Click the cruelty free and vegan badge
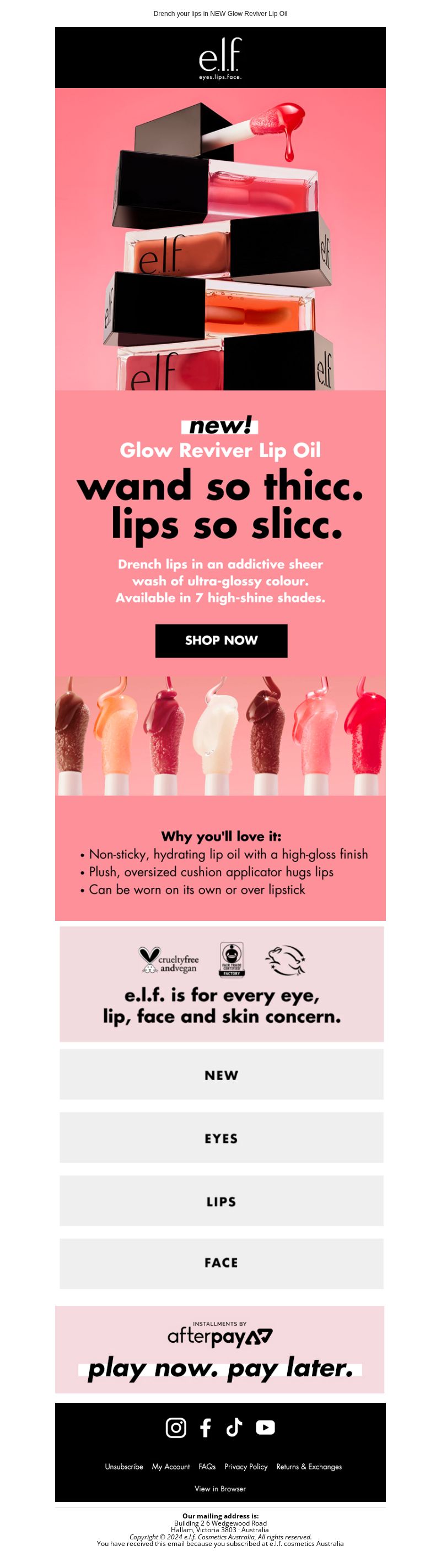This screenshot has height=1568, width=441. 169,960
